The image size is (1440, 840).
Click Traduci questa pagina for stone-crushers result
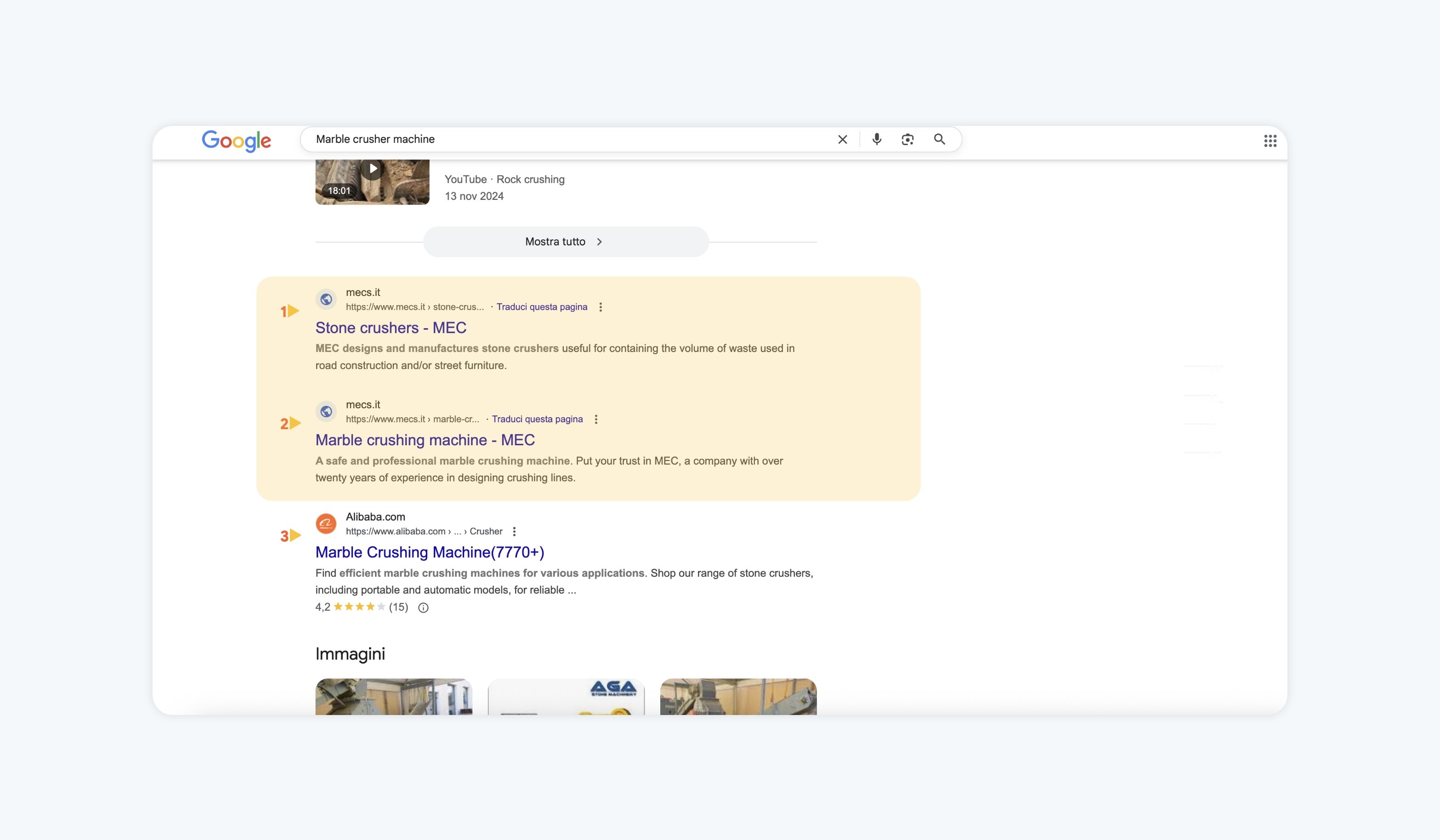[x=542, y=307]
